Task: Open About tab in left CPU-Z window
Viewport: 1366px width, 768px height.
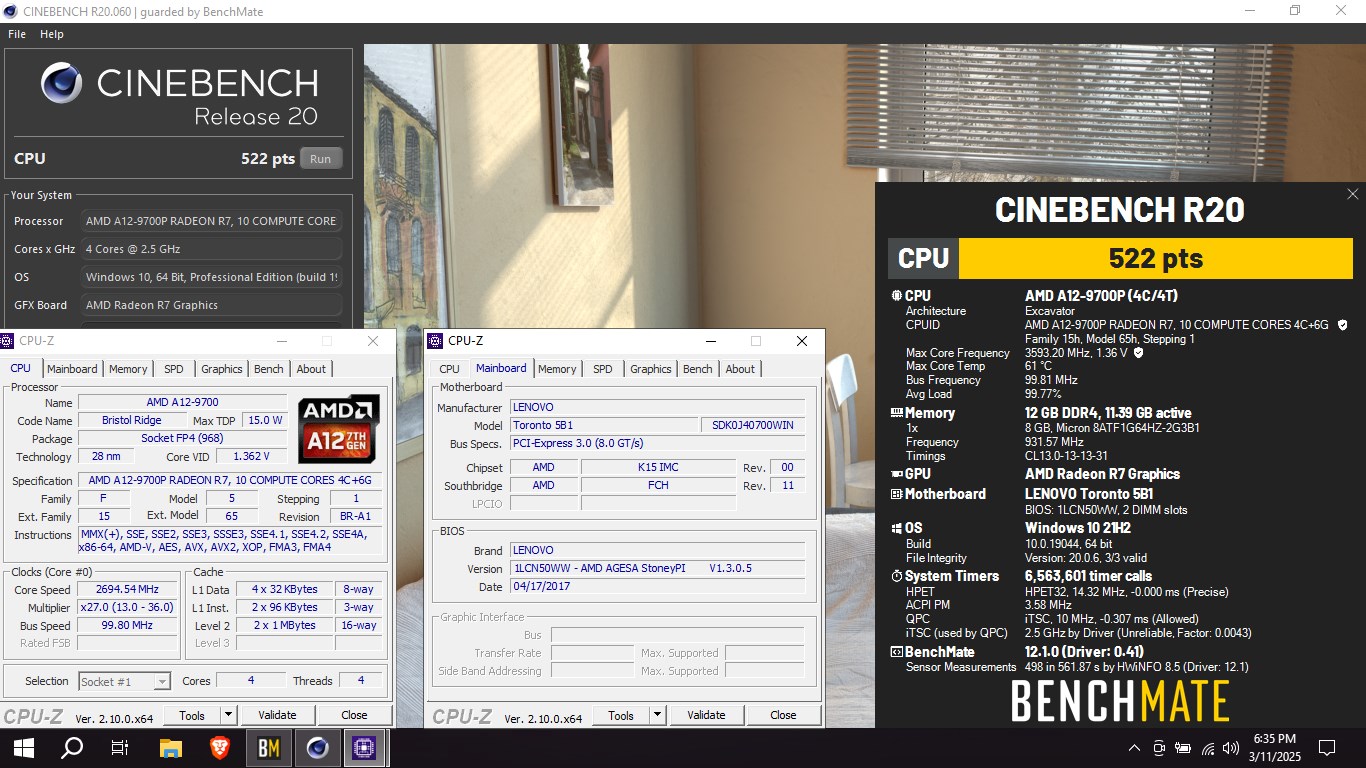Action: point(311,369)
